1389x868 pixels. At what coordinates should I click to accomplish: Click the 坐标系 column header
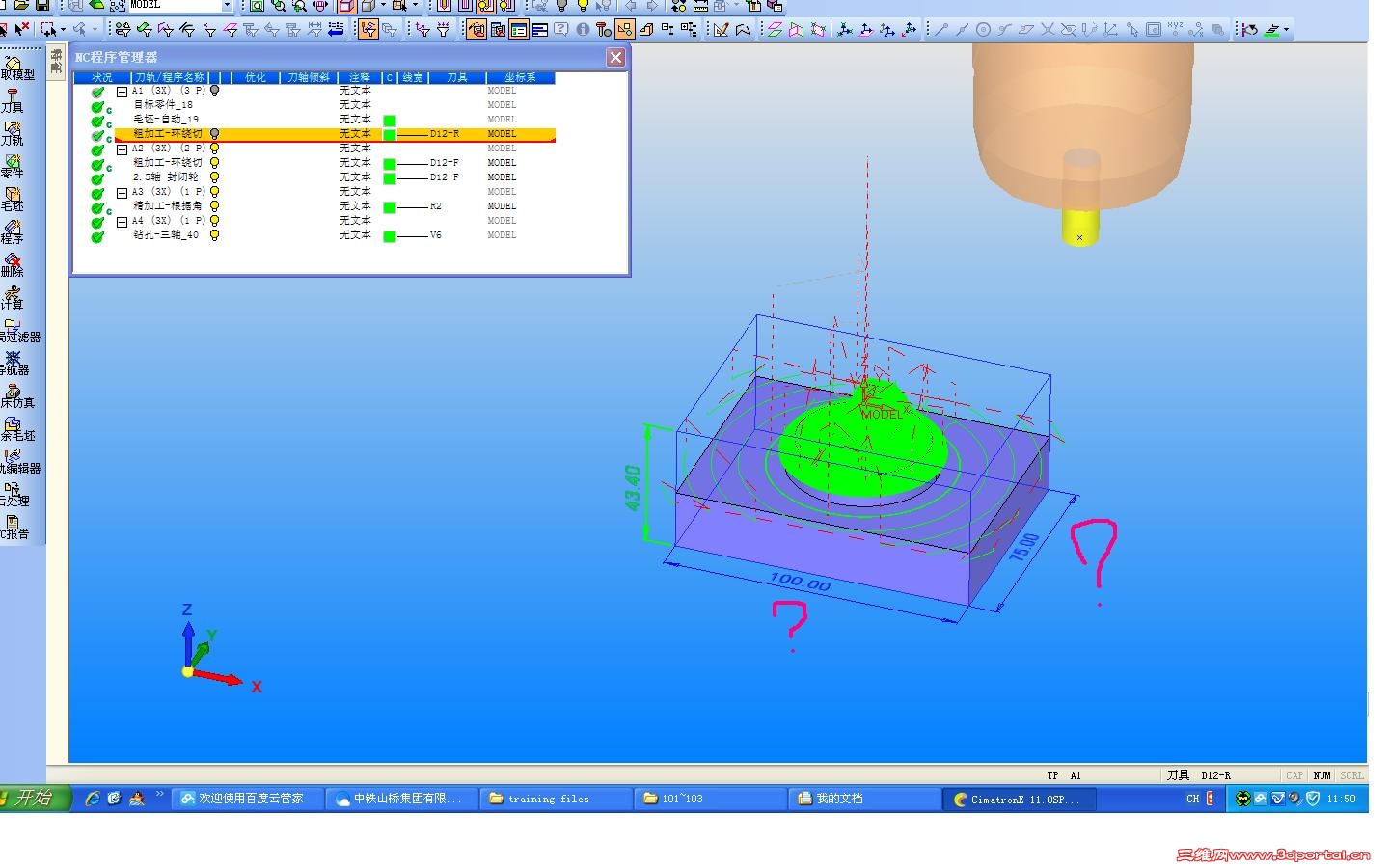pyautogui.click(x=520, y=77)
